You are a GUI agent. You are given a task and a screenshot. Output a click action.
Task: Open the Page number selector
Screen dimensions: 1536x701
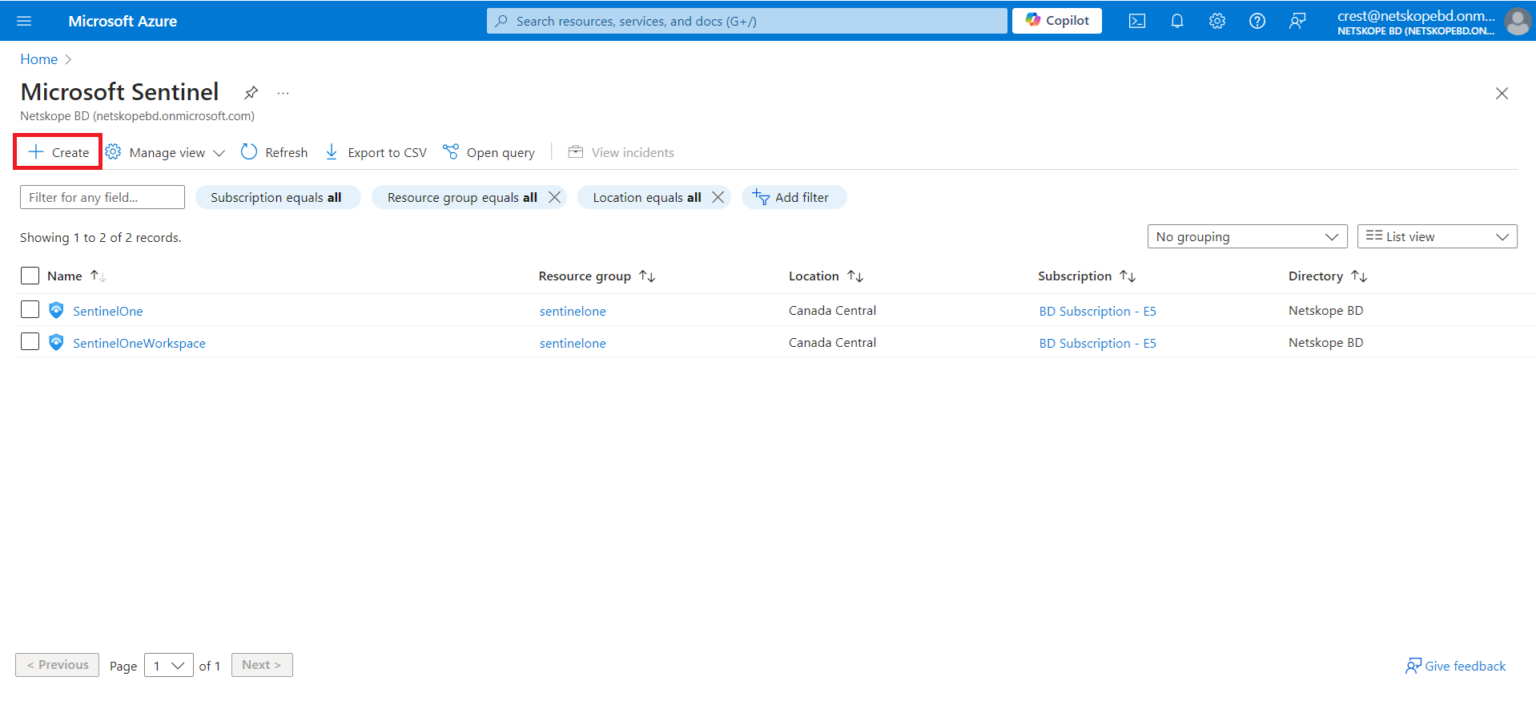point(168,664)
